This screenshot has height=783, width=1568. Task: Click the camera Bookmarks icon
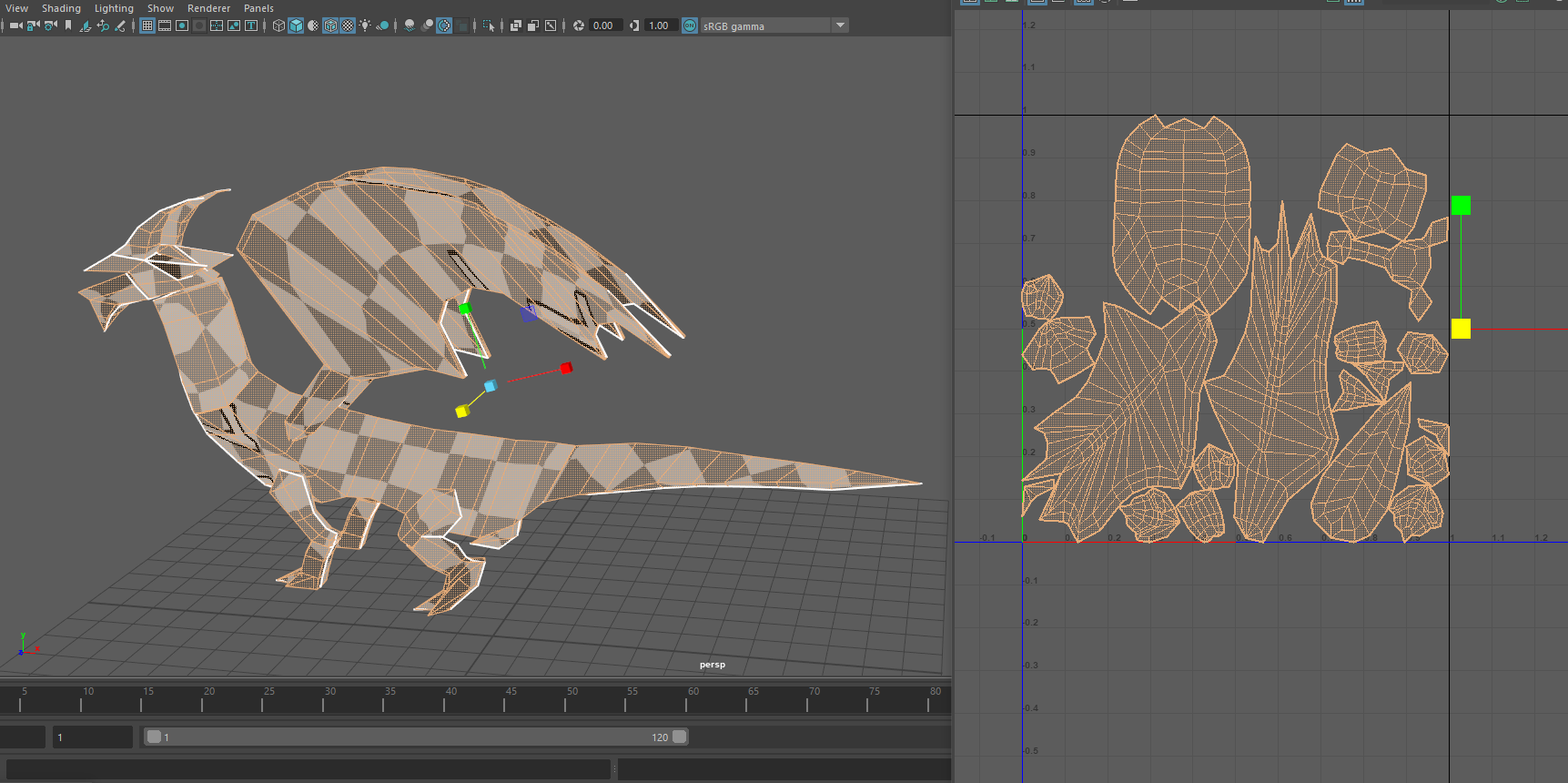pos(68,25)
